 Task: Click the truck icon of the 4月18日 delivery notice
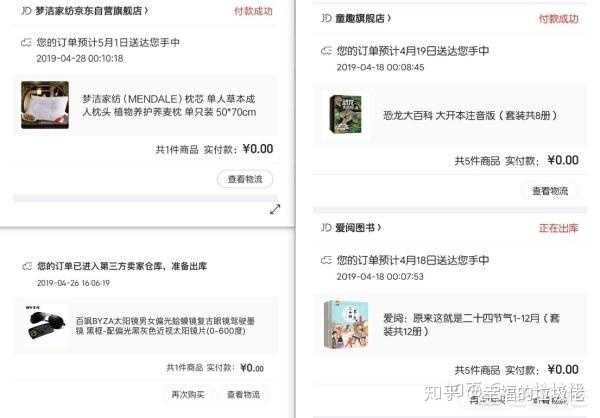[x=326, y=260]
